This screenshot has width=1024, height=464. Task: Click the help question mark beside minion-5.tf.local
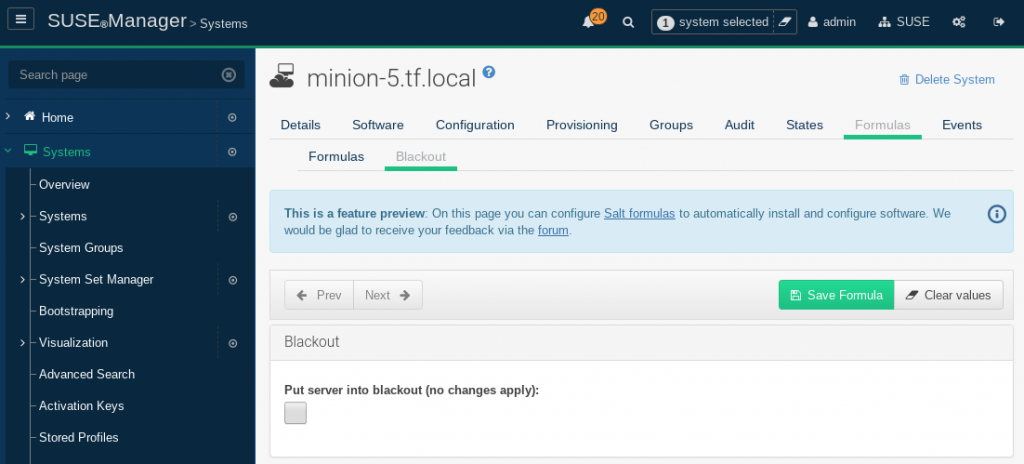[x=489, y=72]
